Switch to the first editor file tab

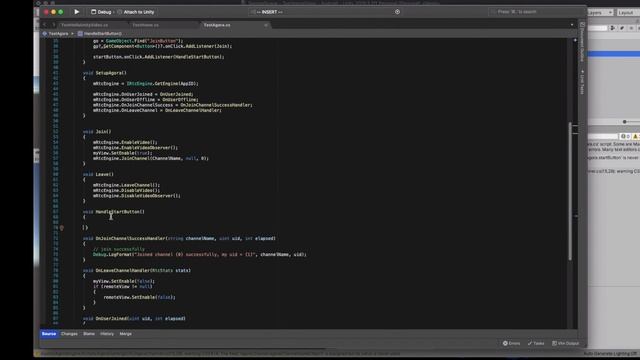84,25
